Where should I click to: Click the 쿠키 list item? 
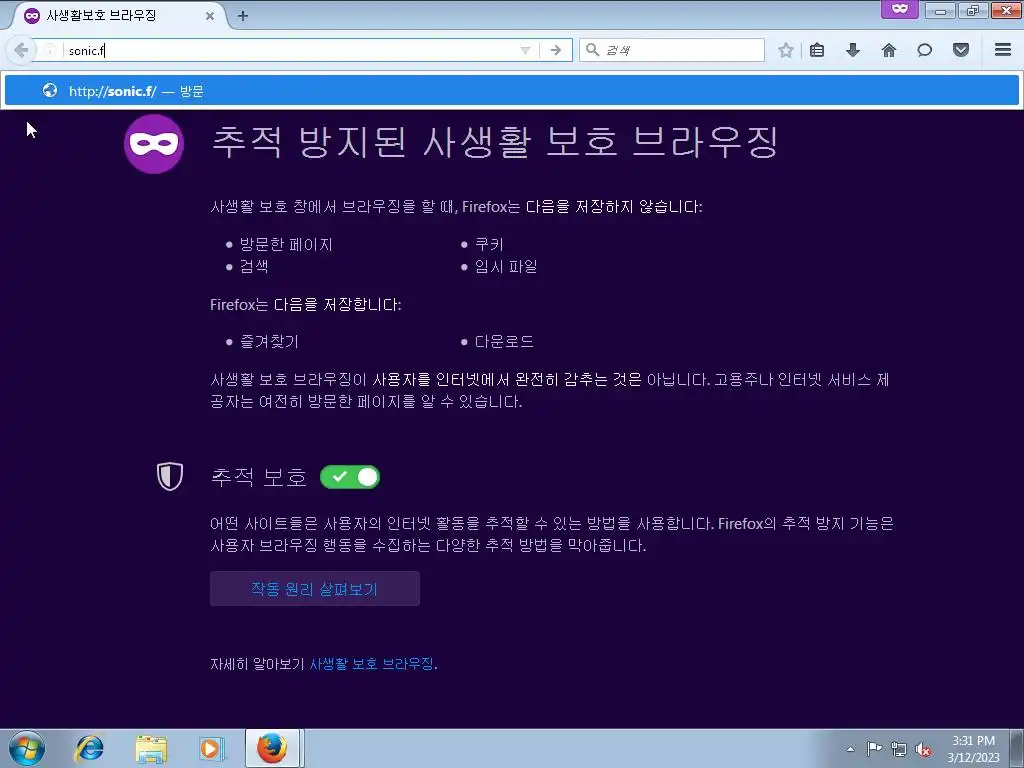(489, 244)
